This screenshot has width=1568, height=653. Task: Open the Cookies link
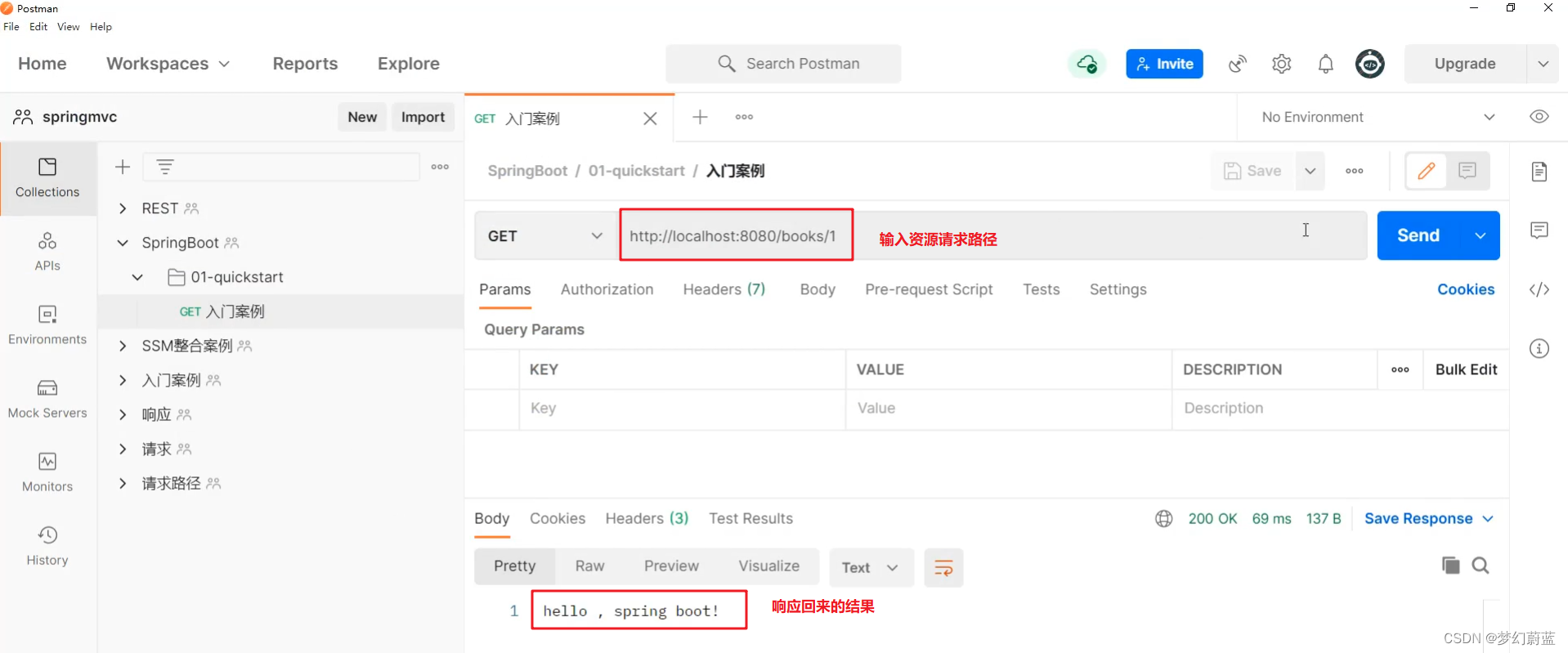(1466, 289)
